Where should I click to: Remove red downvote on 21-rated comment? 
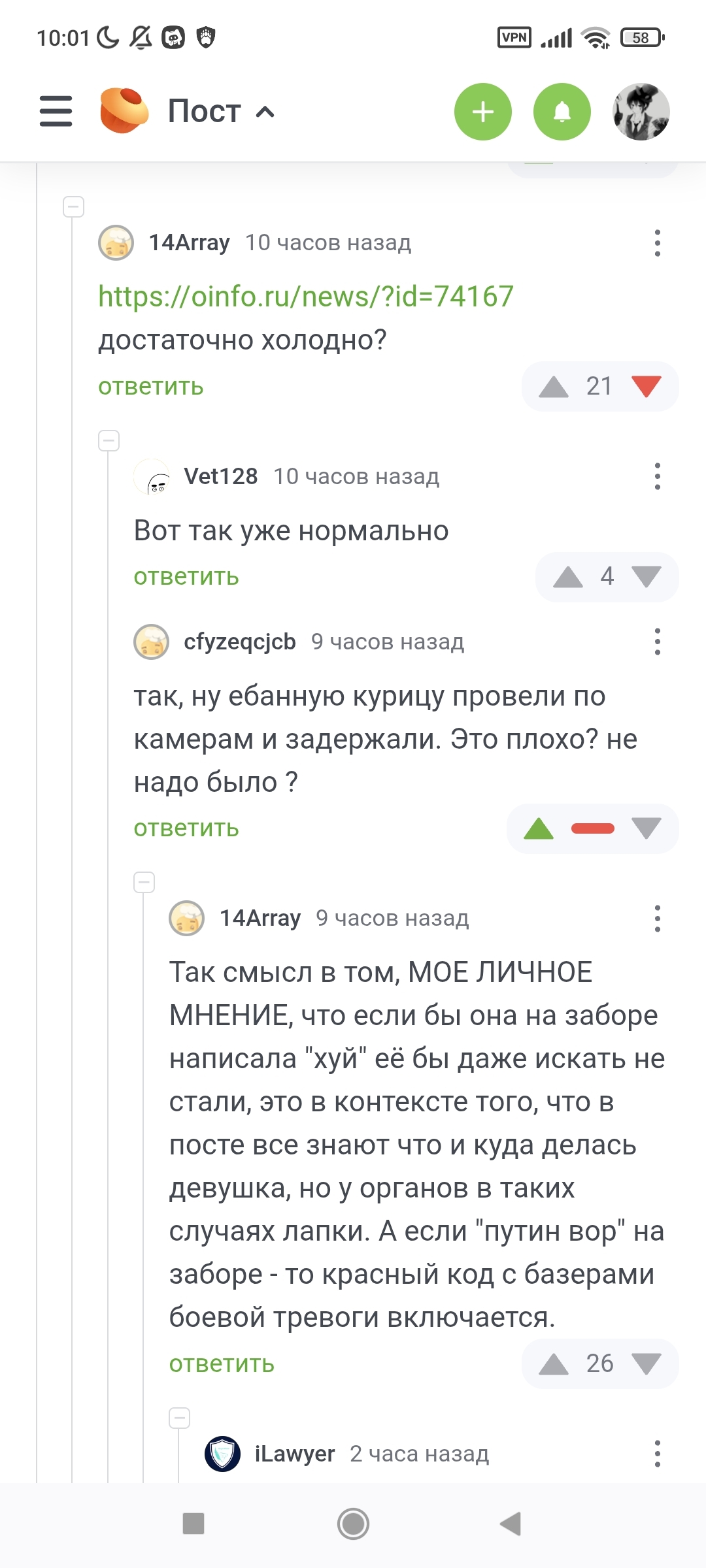[647, 387]
